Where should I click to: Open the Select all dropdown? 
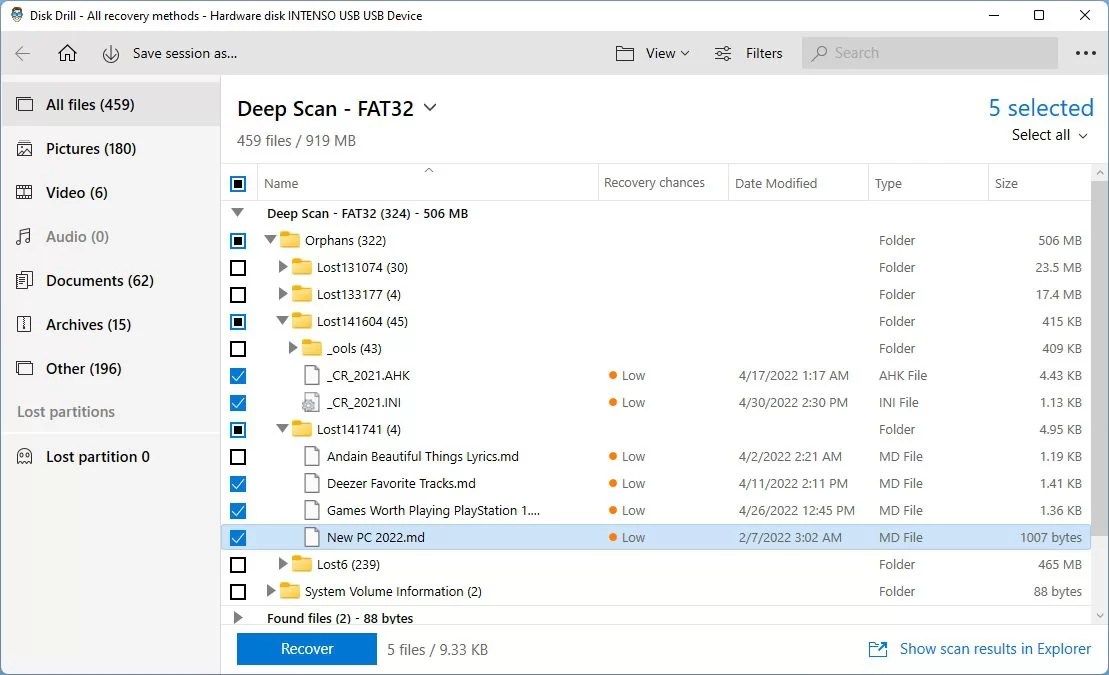click(1048, 134)
